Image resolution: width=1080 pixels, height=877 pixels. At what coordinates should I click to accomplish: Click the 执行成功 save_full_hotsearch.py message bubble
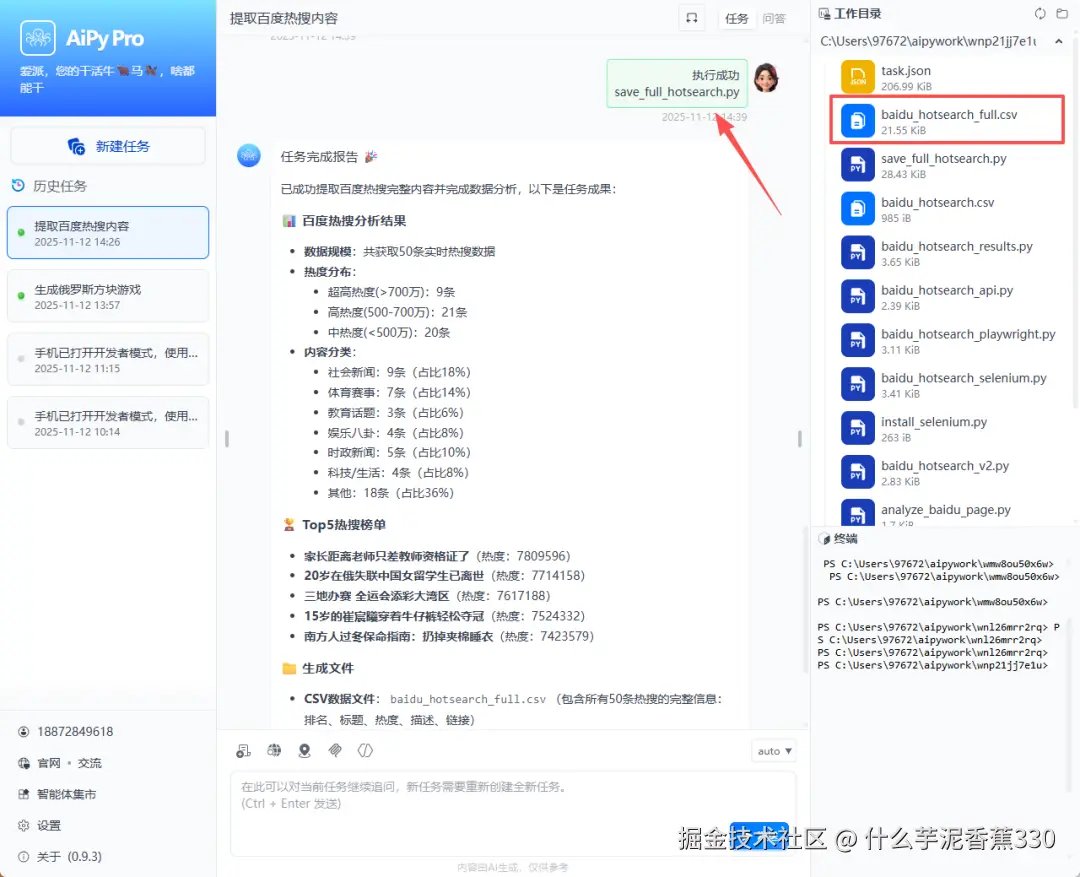pyautogui.click(x=676, y=83)
